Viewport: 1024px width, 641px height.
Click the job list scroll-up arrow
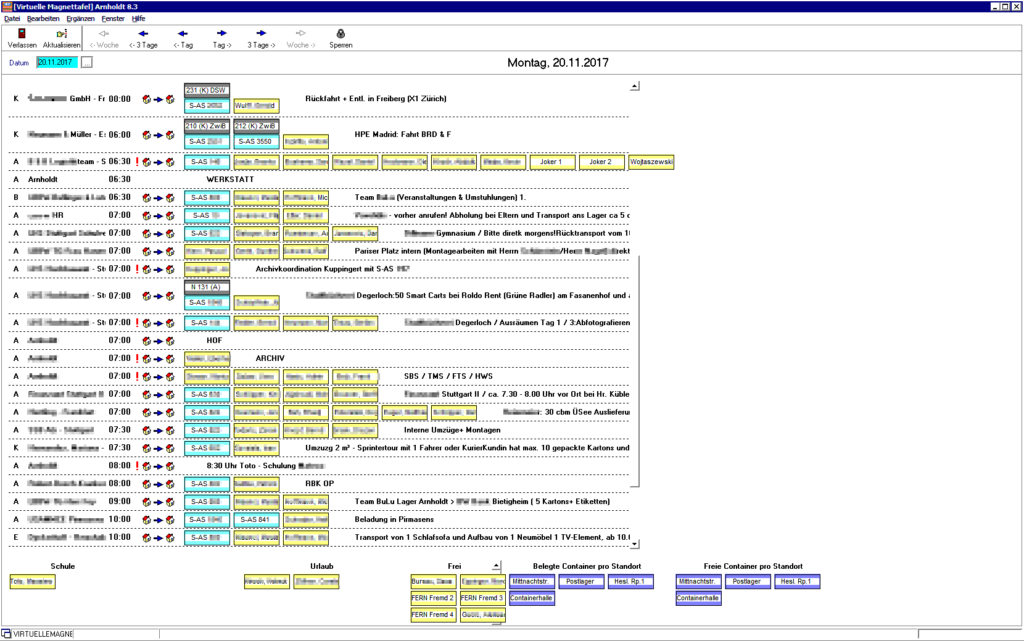click(635, 86)
